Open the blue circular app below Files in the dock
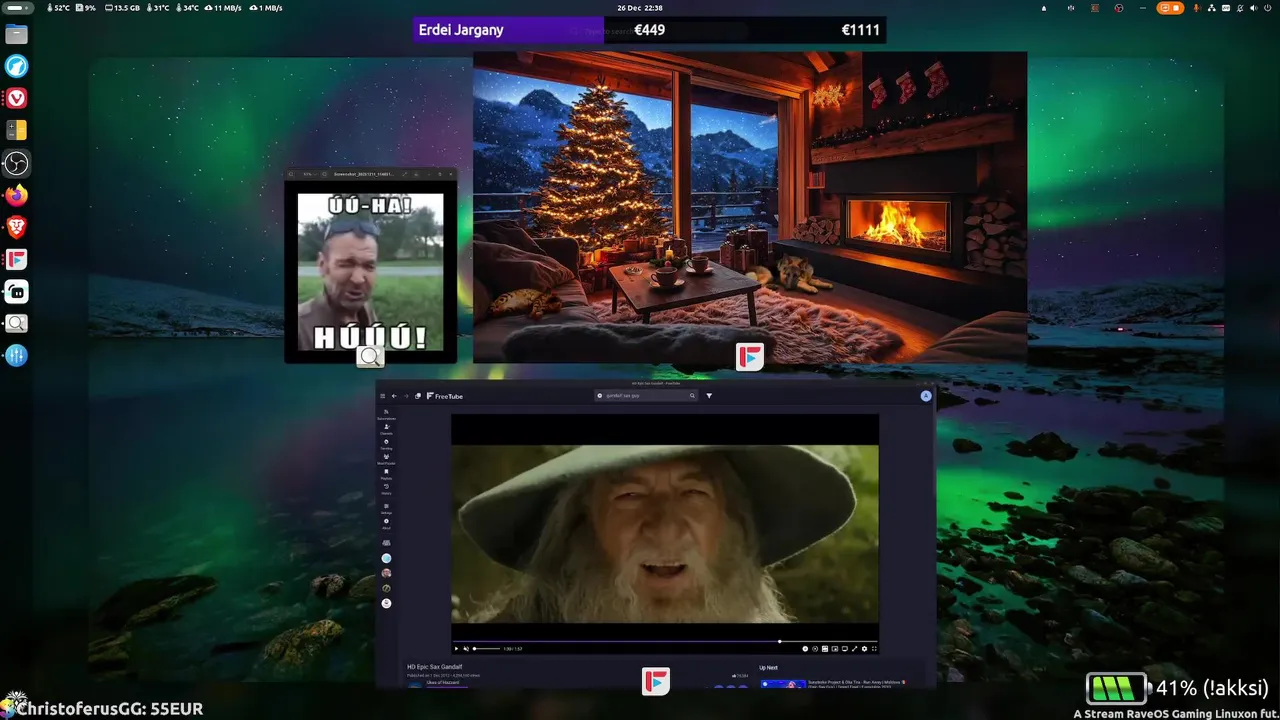 coord(16,66)
